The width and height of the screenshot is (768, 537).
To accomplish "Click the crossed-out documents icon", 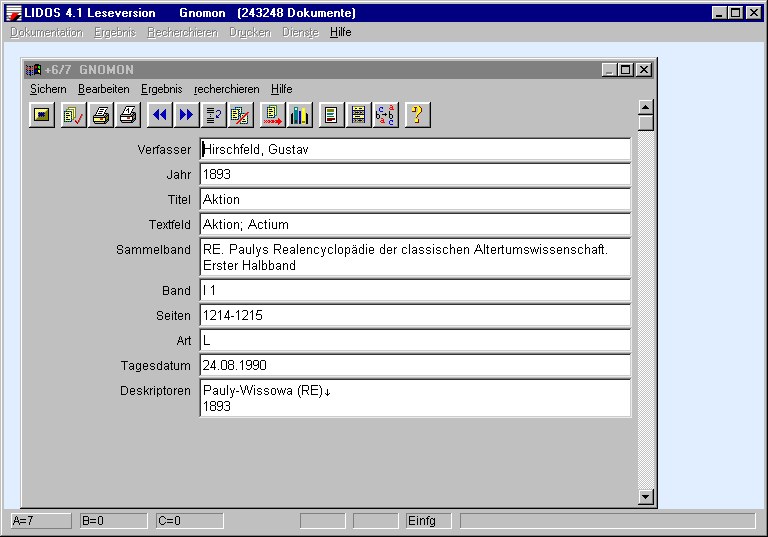I will [x=241, y=115].
